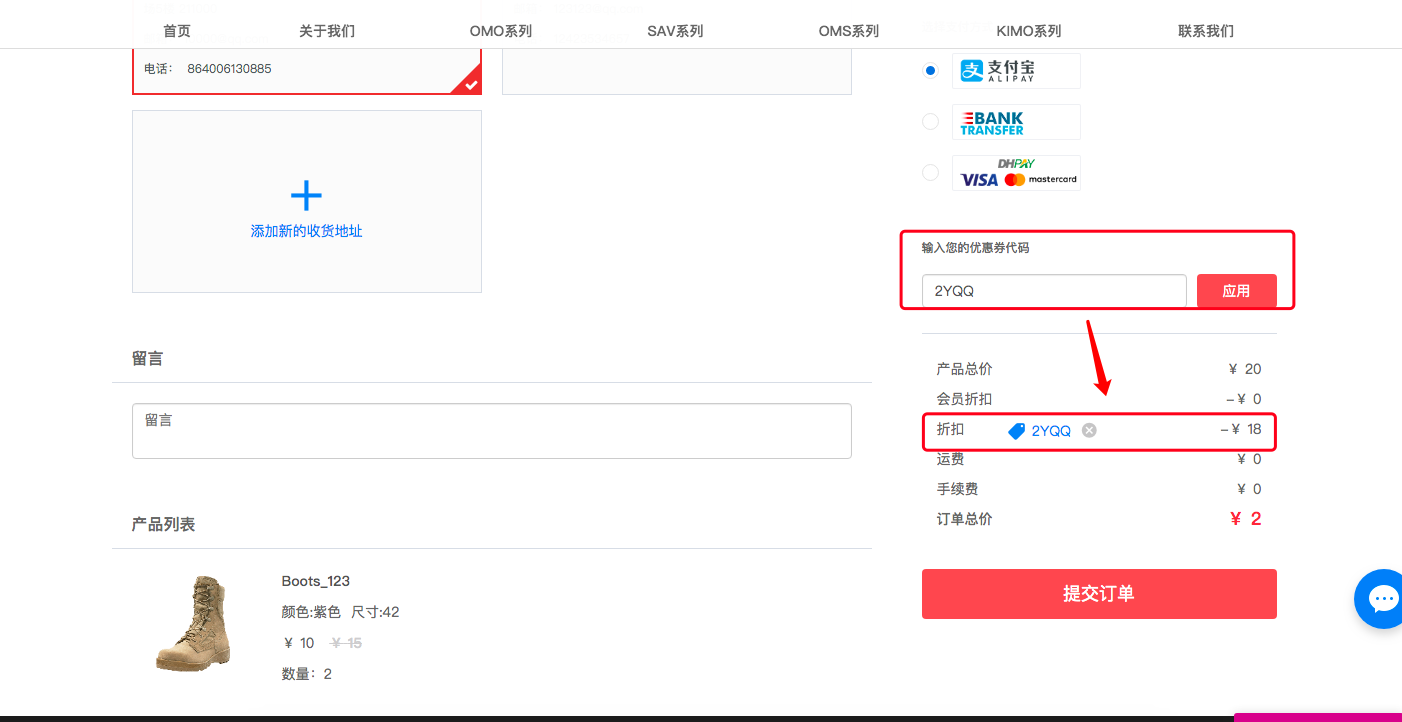This screenshot has width=1402, height=722.
Task: Click the plus icon to add address
Action: pyautogui.click(x=306, y=195)
